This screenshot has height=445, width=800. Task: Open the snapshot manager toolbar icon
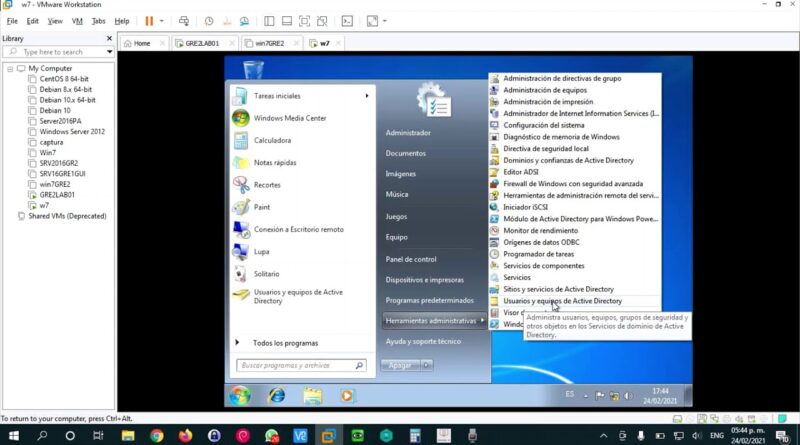coord(244,21)
